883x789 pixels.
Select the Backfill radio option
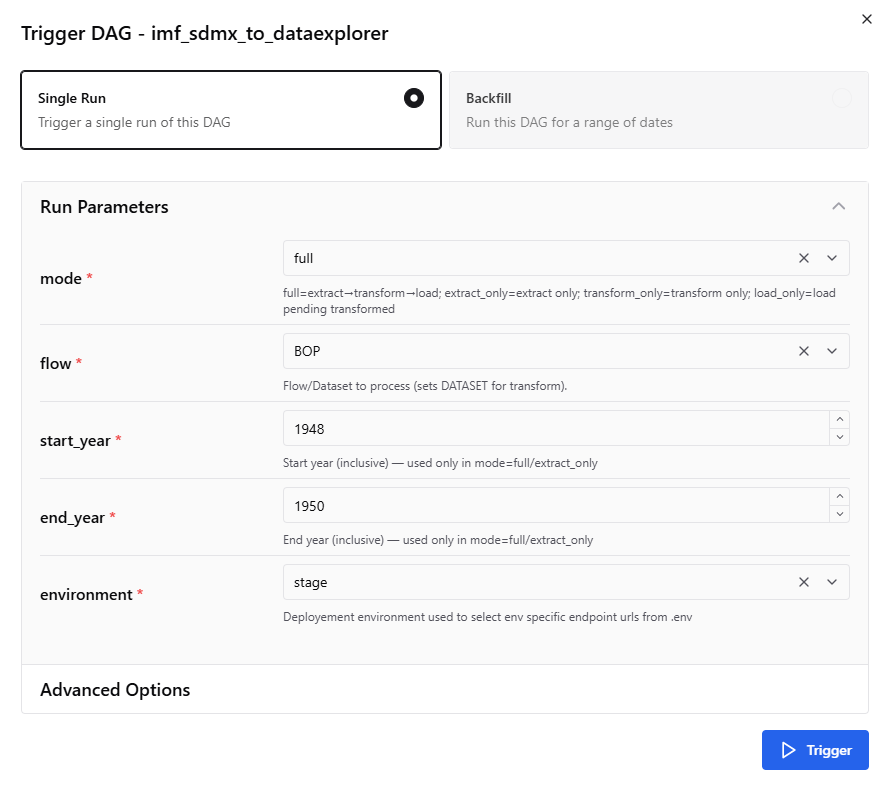tap(841, 97)
